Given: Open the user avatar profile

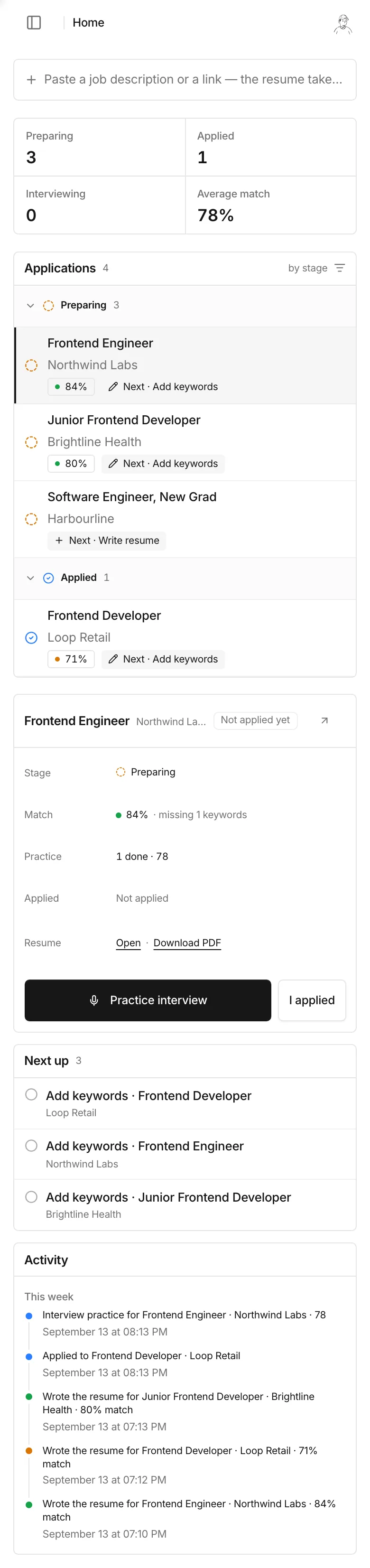Looking at the screenshot, I should [x=343, y=24].
